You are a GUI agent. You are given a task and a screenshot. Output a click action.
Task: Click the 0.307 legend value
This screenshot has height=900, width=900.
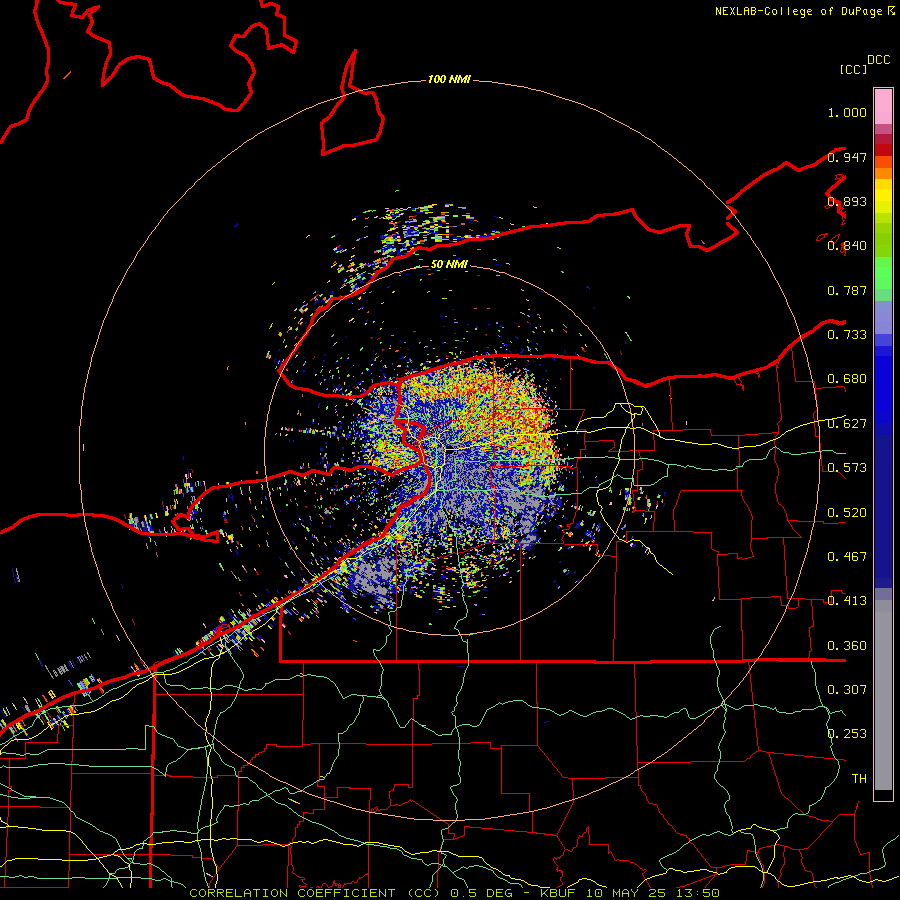pos(847,690)
